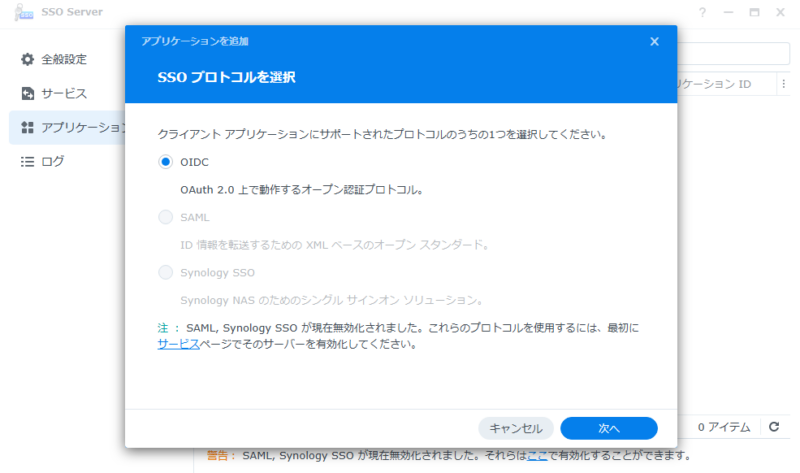800x473 pixels.
Task: Click the OIDC label text
Action: 194,162
